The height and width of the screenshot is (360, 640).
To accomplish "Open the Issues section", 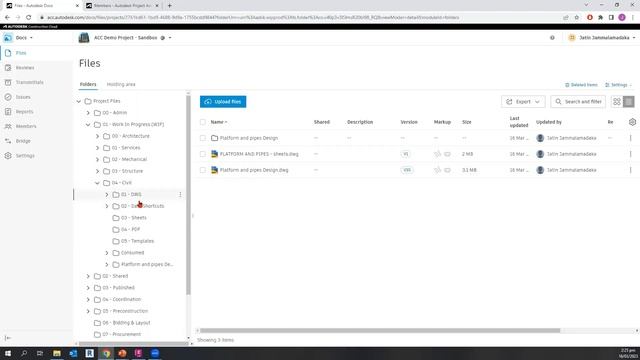I will click(x=23, y=97).
